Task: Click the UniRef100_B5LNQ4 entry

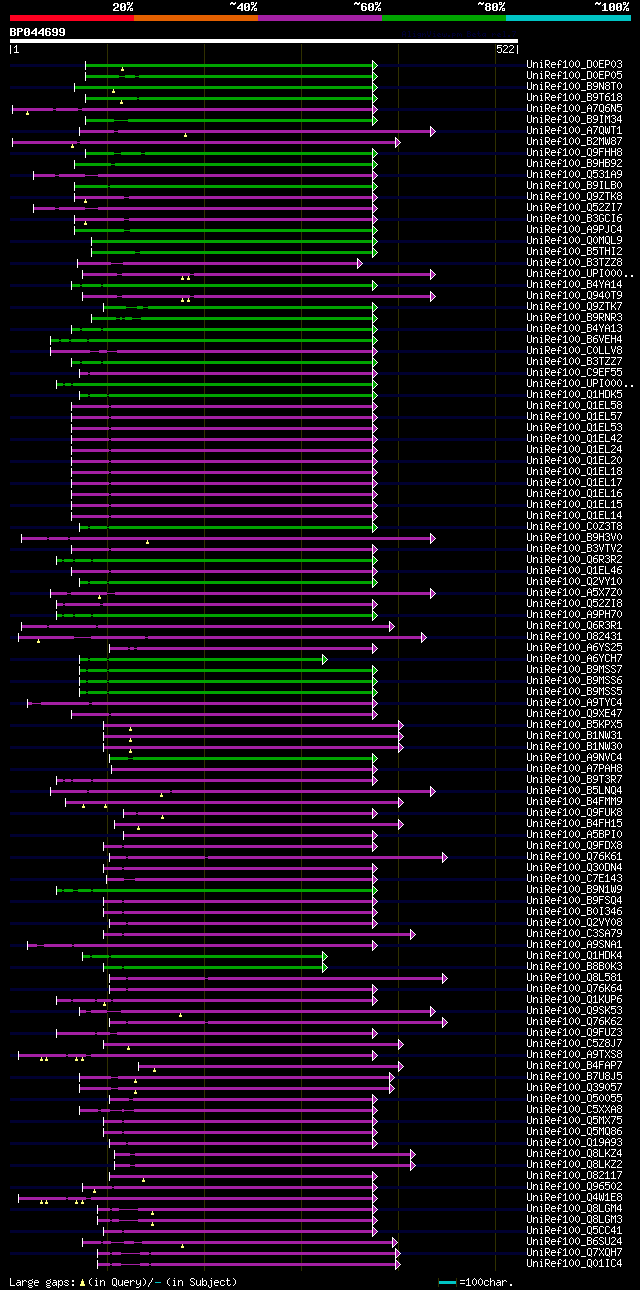Action: click(x=574, y=791)
